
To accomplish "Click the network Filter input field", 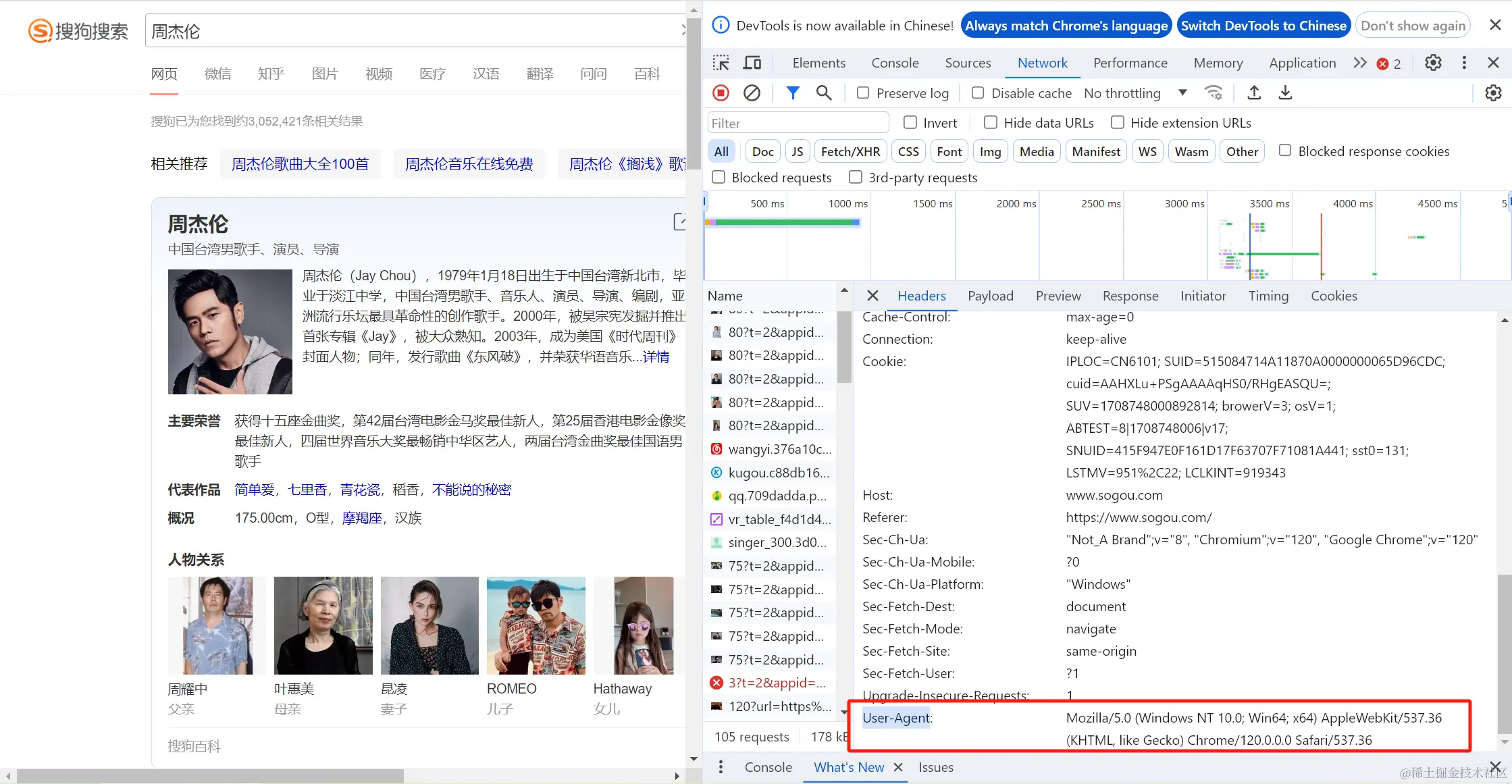I will click(798, 123).
